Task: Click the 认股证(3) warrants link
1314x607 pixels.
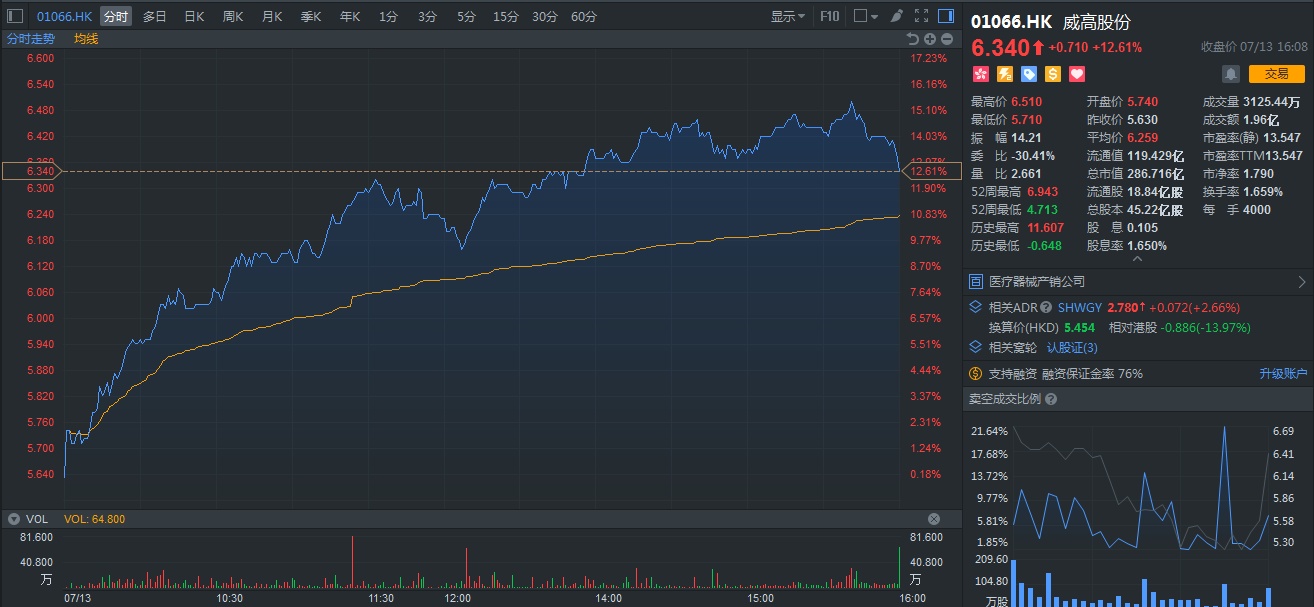Action: pyautogui.click(x=1072, y=348)
